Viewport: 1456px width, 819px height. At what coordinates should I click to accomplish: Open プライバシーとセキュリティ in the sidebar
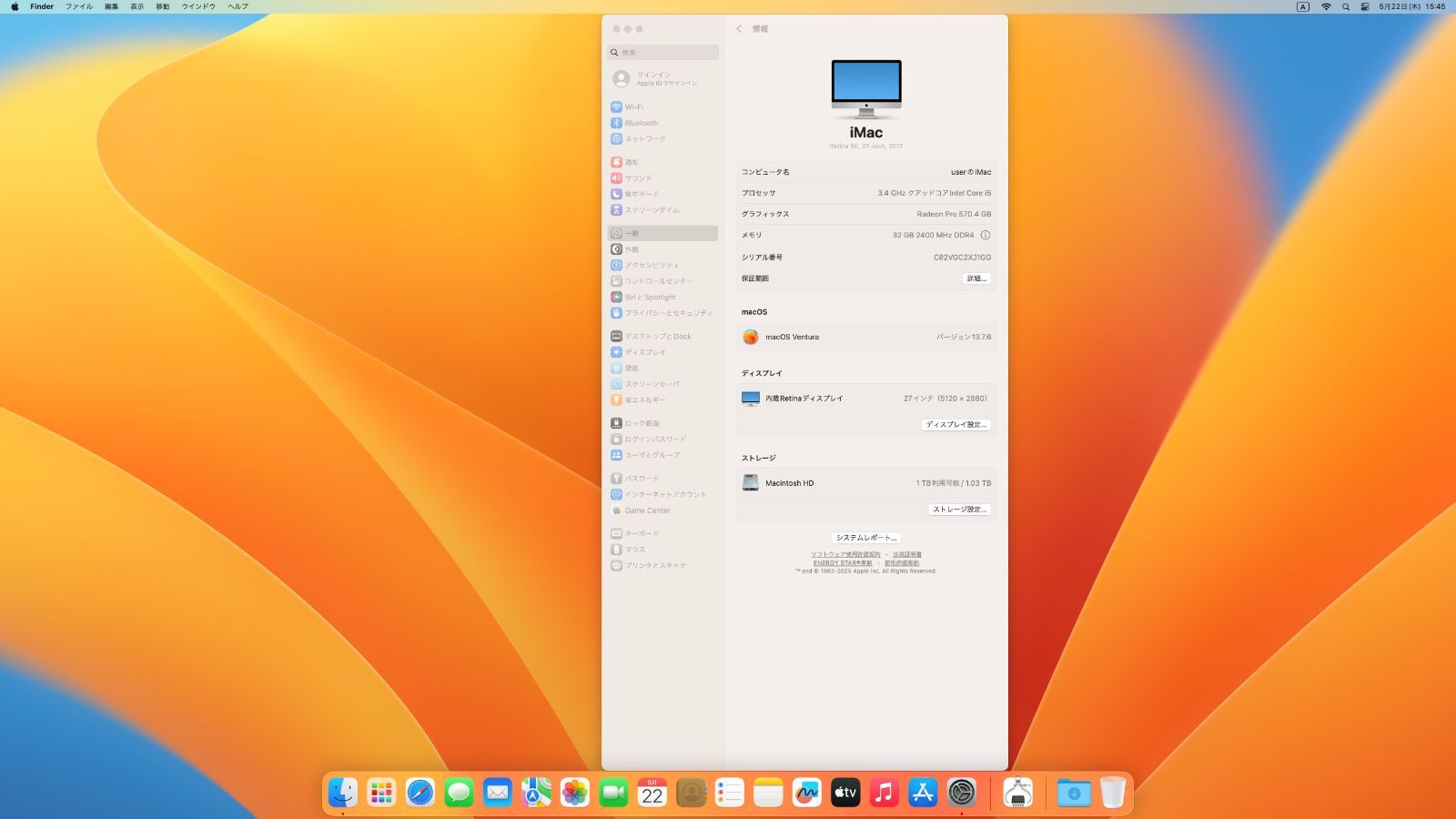[662, 313]
